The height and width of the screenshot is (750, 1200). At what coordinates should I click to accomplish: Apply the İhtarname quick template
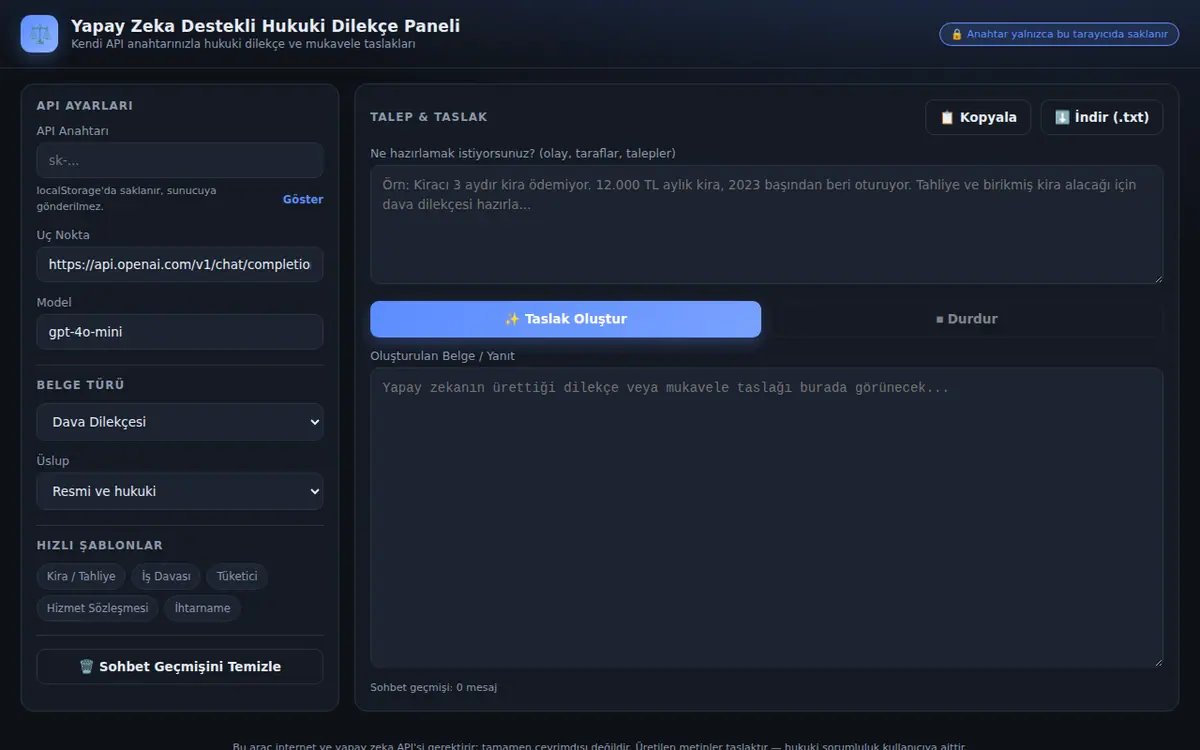pos(202,608)
